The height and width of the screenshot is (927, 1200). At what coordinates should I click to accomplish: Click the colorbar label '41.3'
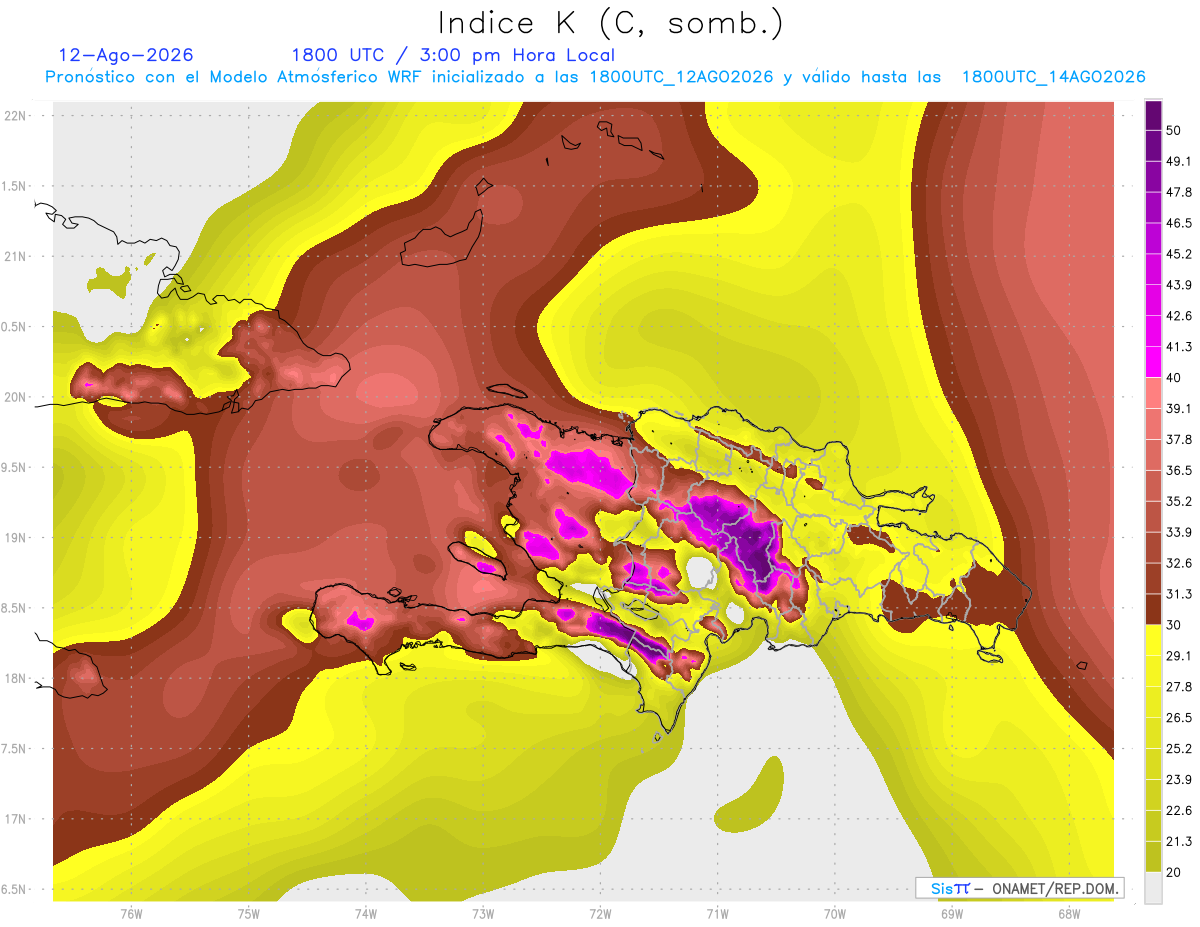(x=1179, y=347)
